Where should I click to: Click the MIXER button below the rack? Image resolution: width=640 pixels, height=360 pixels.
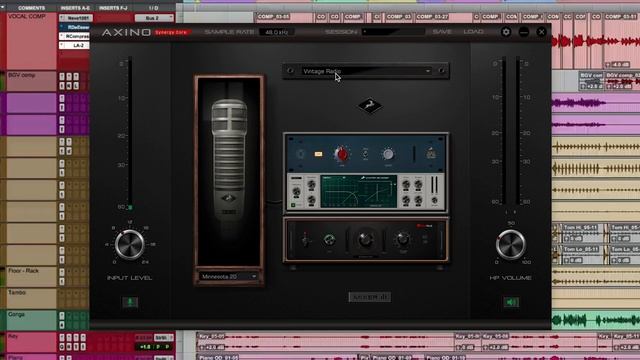click(x=369, y=297)
